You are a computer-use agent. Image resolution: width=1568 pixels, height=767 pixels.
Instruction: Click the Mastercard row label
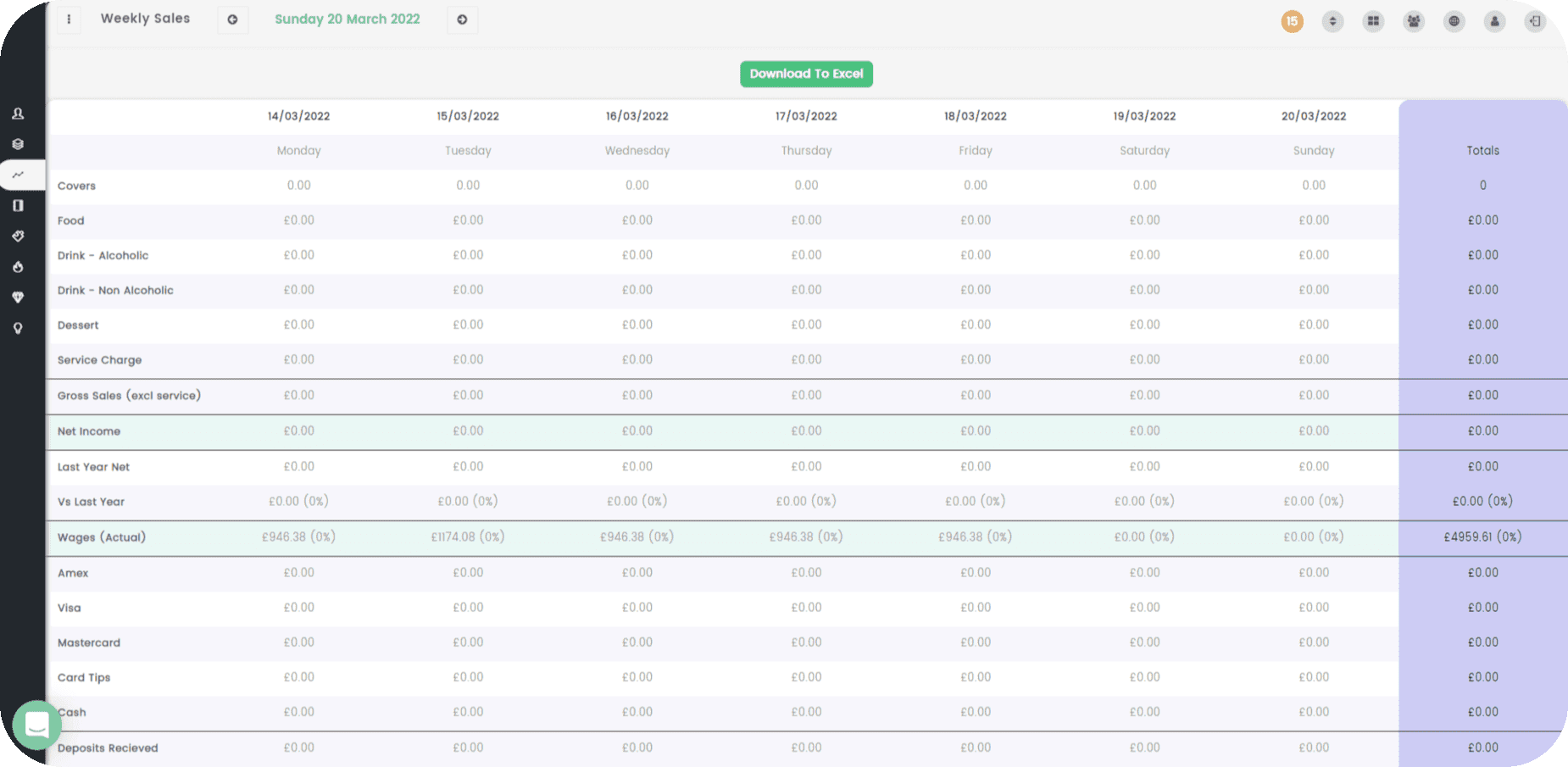click(x=89, y=642)
